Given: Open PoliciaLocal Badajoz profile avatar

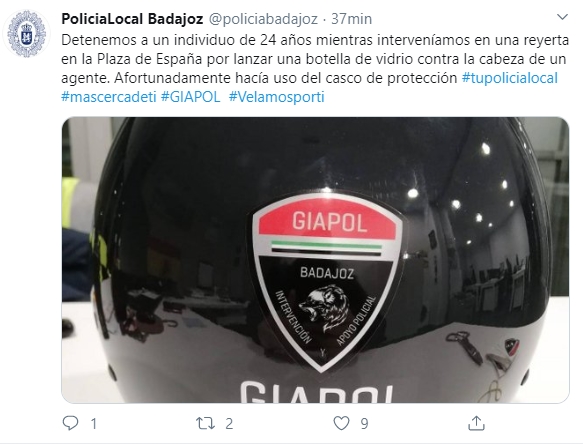Looking at the screenshot, I should click(26, 34).
